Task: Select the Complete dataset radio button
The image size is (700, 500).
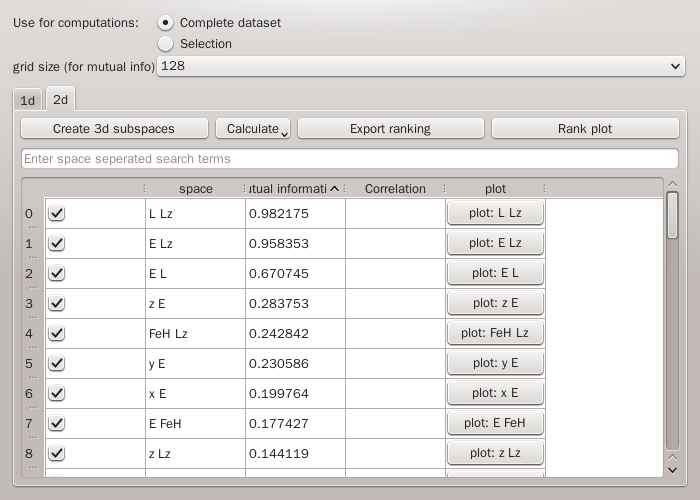Action: click(x=166, y=23)
